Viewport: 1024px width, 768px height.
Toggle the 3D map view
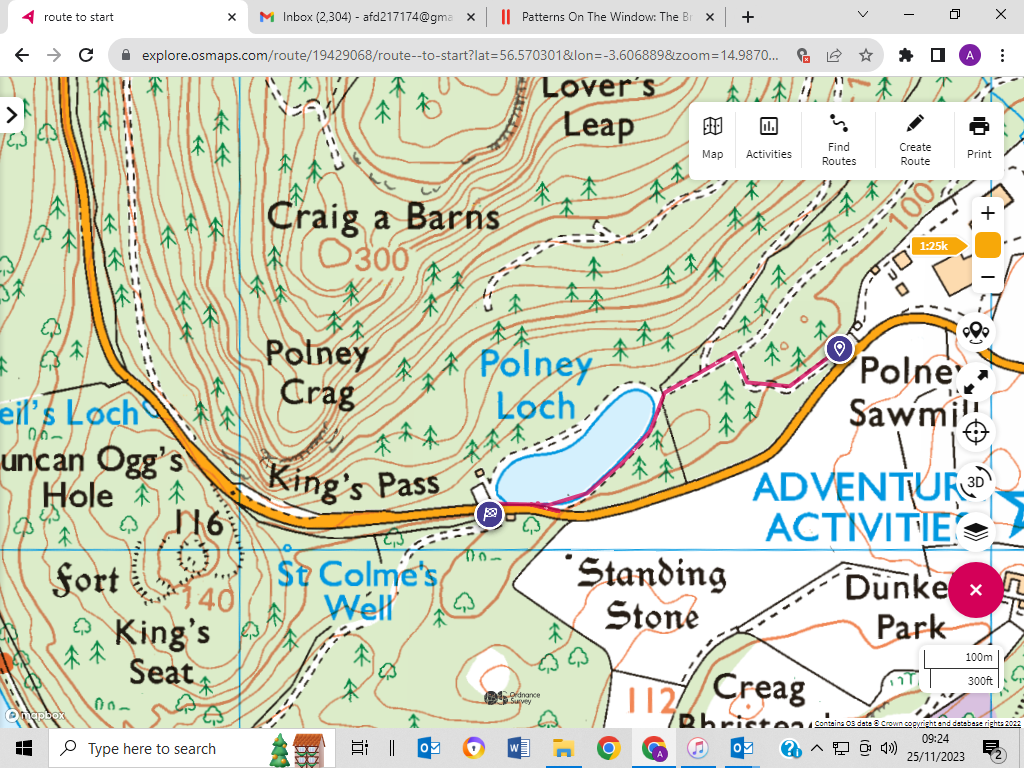[x=976, y=481]
